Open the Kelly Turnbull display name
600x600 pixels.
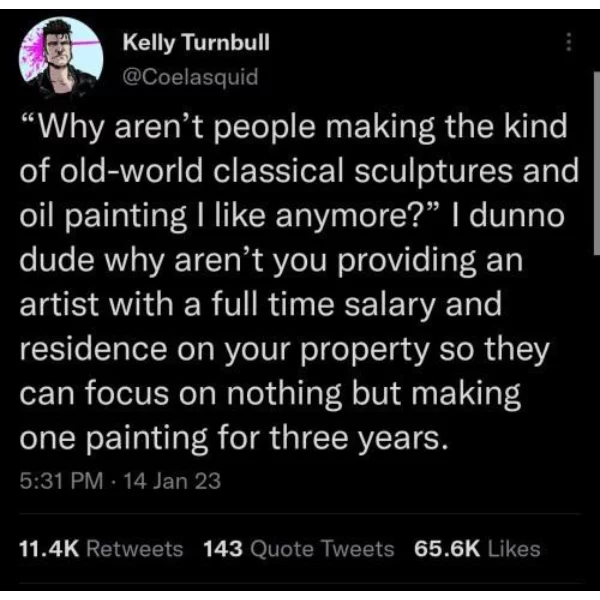196,42
